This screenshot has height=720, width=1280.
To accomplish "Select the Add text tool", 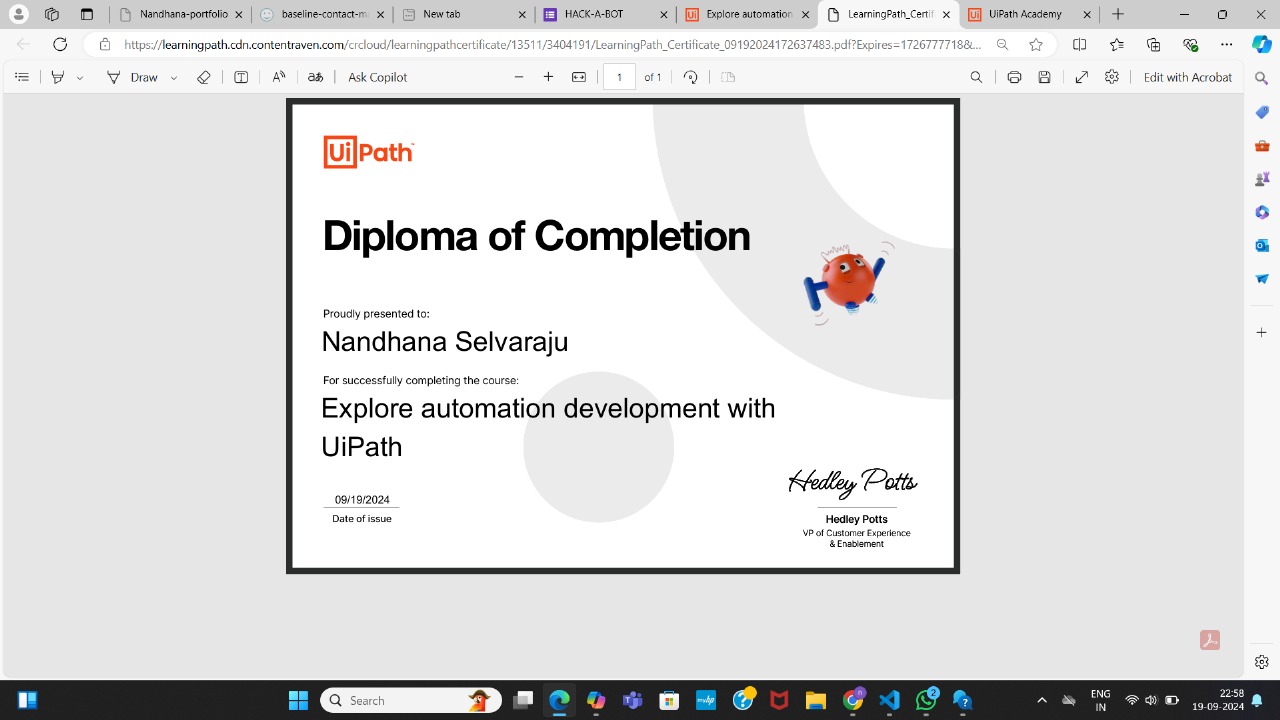I will (241, 77).
